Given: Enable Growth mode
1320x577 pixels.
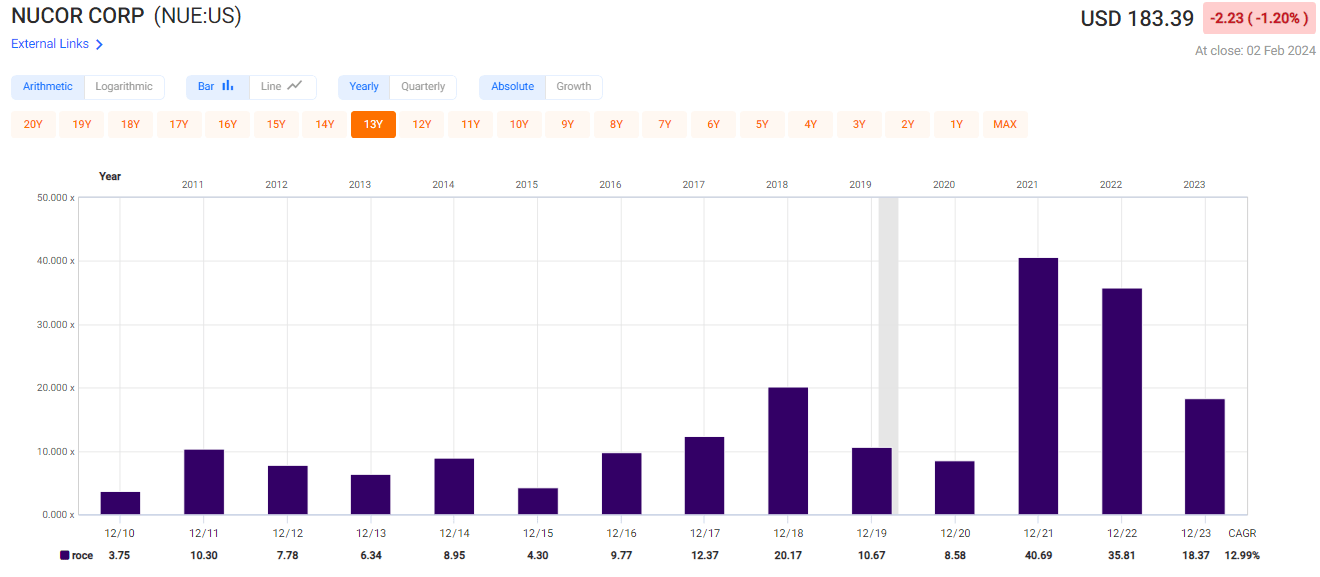Looking at the screenshot, I should pos(573,87).
